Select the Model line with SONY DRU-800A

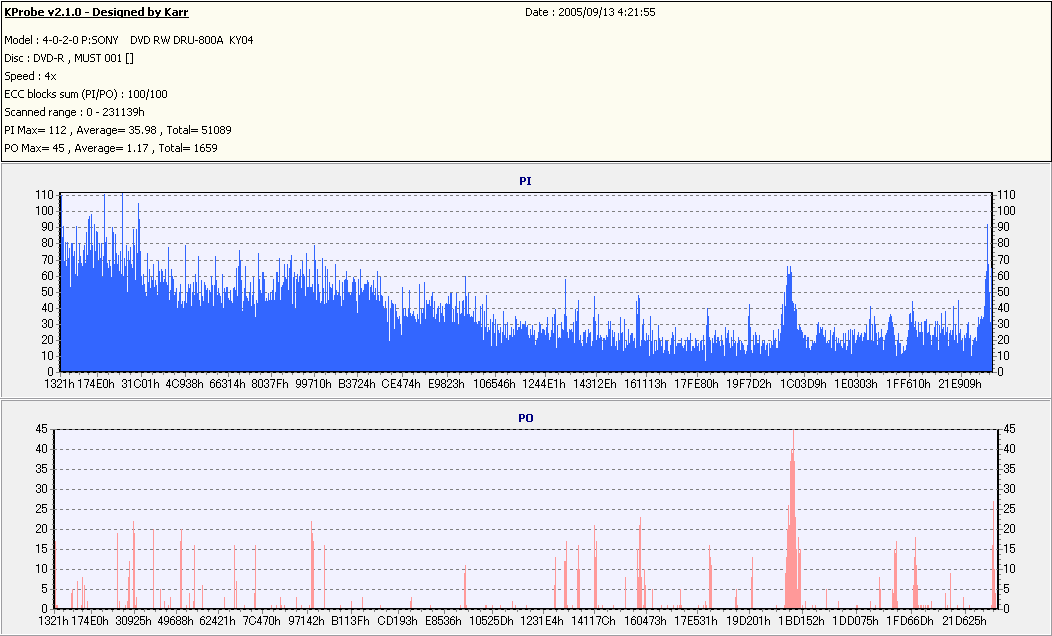coord(129,40)
